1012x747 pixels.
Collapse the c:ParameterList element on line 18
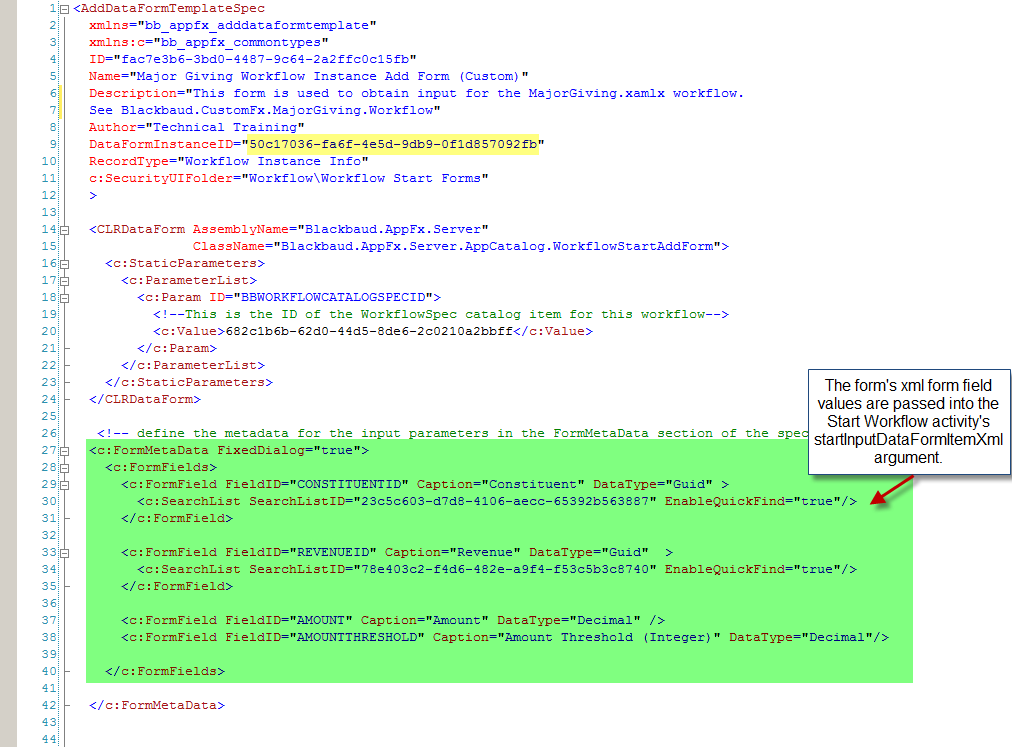[x=64, y=280]
